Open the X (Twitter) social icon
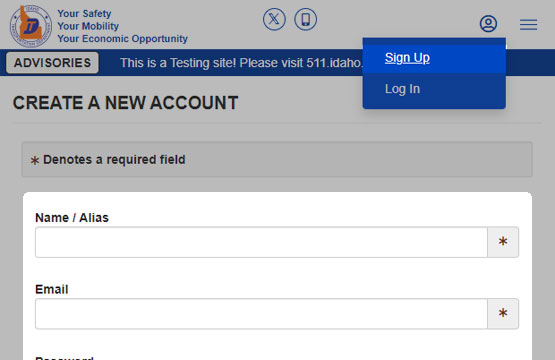This screenshot has width=555, height=360. pos(274,19)
